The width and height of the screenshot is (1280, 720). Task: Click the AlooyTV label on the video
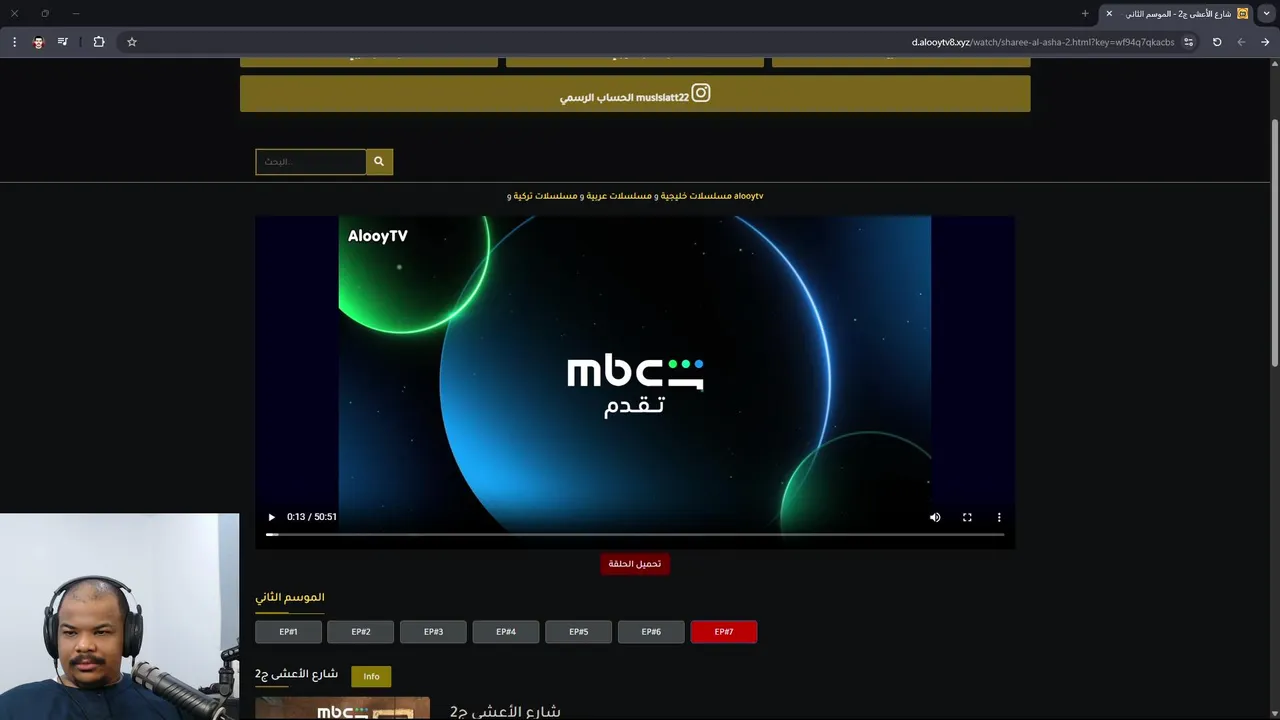tap(378, 236)
